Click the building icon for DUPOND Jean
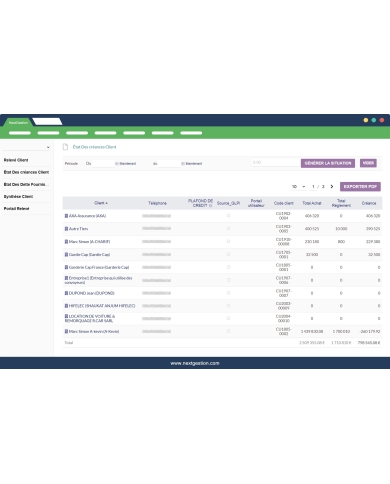The image size is (390, 484). (x=66, y=293)
